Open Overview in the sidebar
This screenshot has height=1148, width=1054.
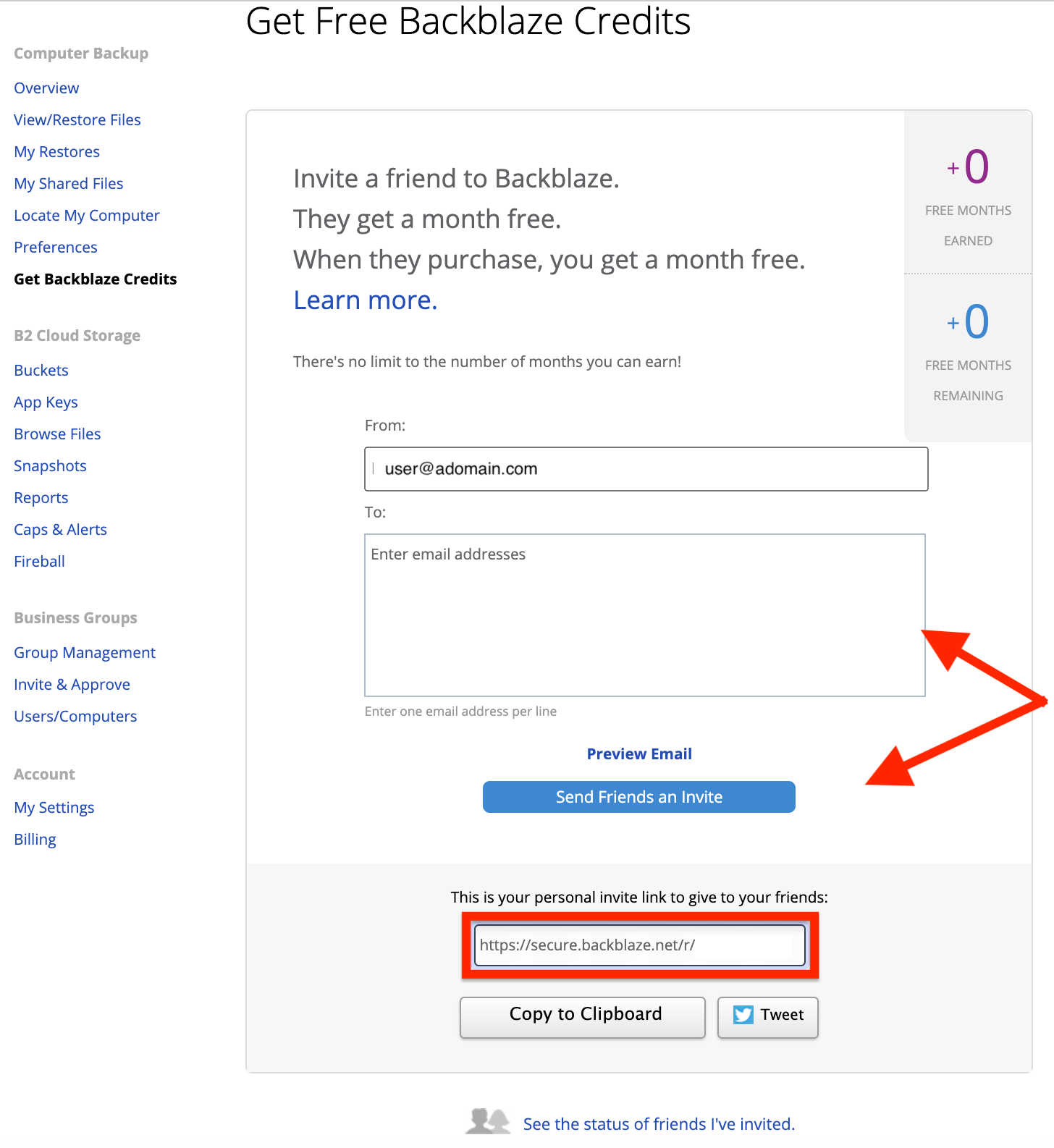[x=46, y=88]
